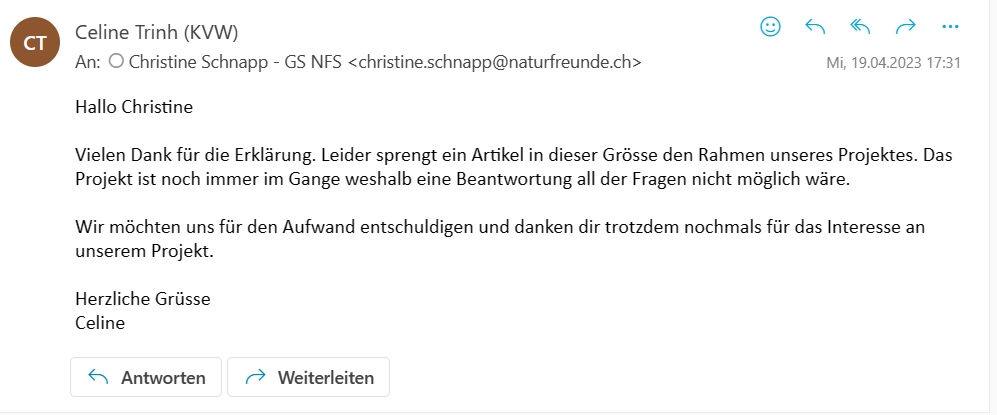The width and height of the screenshot is (997, 415).
Task: Open the more actions ellipsis menu
Action: tap(950, 27)
